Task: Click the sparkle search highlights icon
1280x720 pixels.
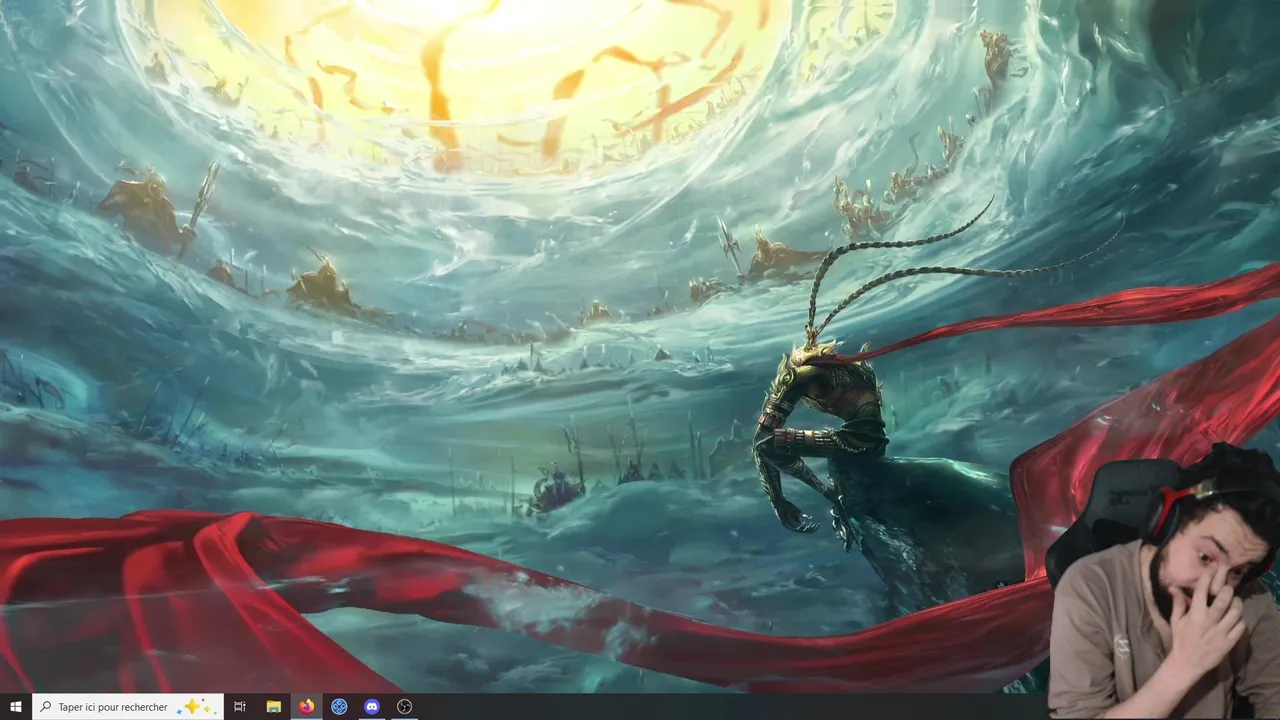Action: tap(196, 707)
